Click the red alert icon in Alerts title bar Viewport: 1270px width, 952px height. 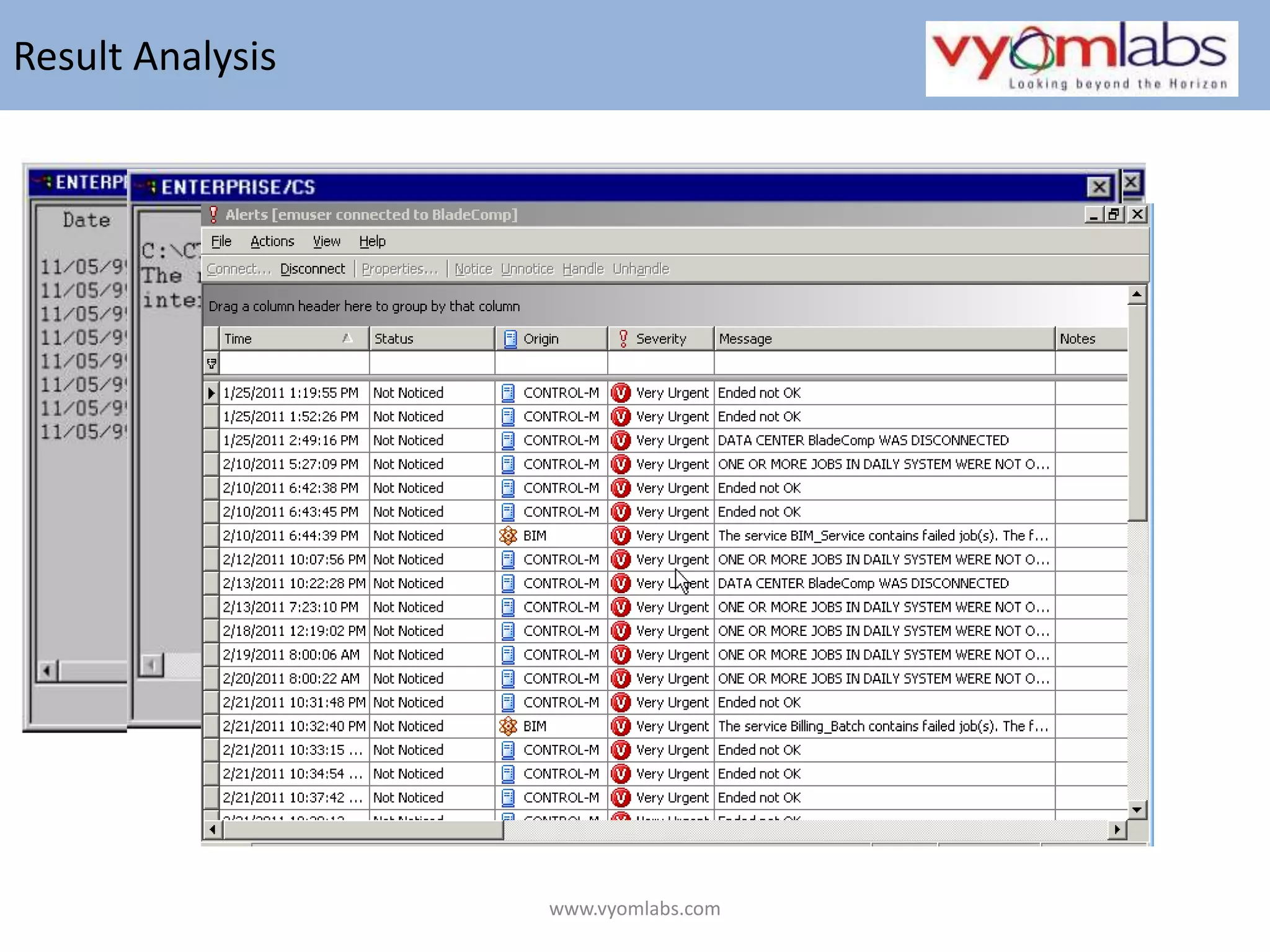point(213,214)
